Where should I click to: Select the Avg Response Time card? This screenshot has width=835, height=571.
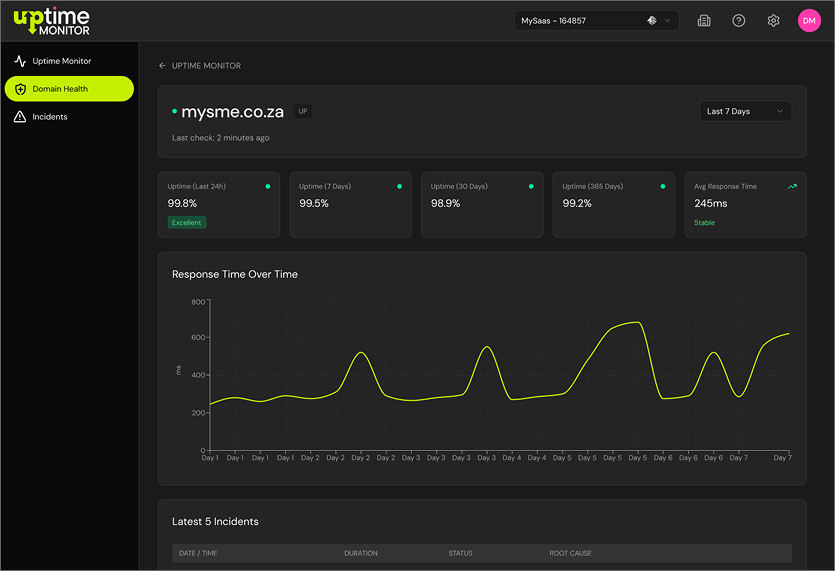(746, 205)
